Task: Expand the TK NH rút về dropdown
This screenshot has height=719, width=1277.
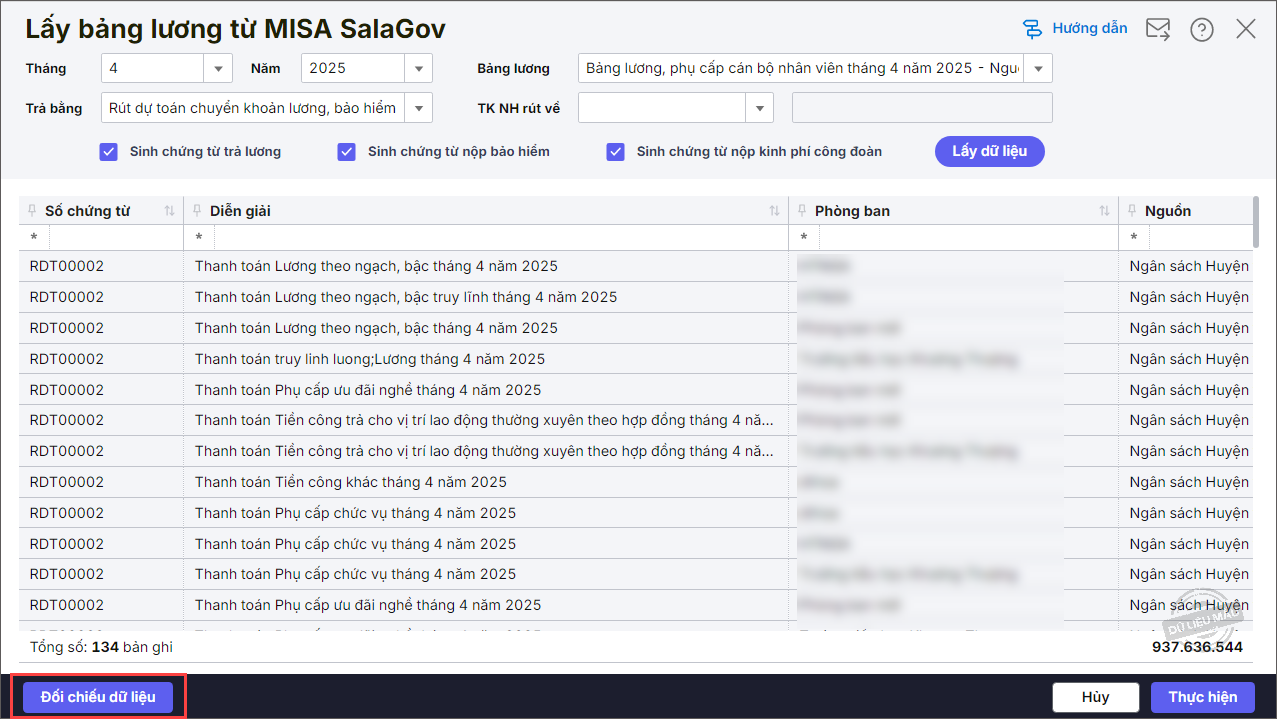Action: point(759,108)
